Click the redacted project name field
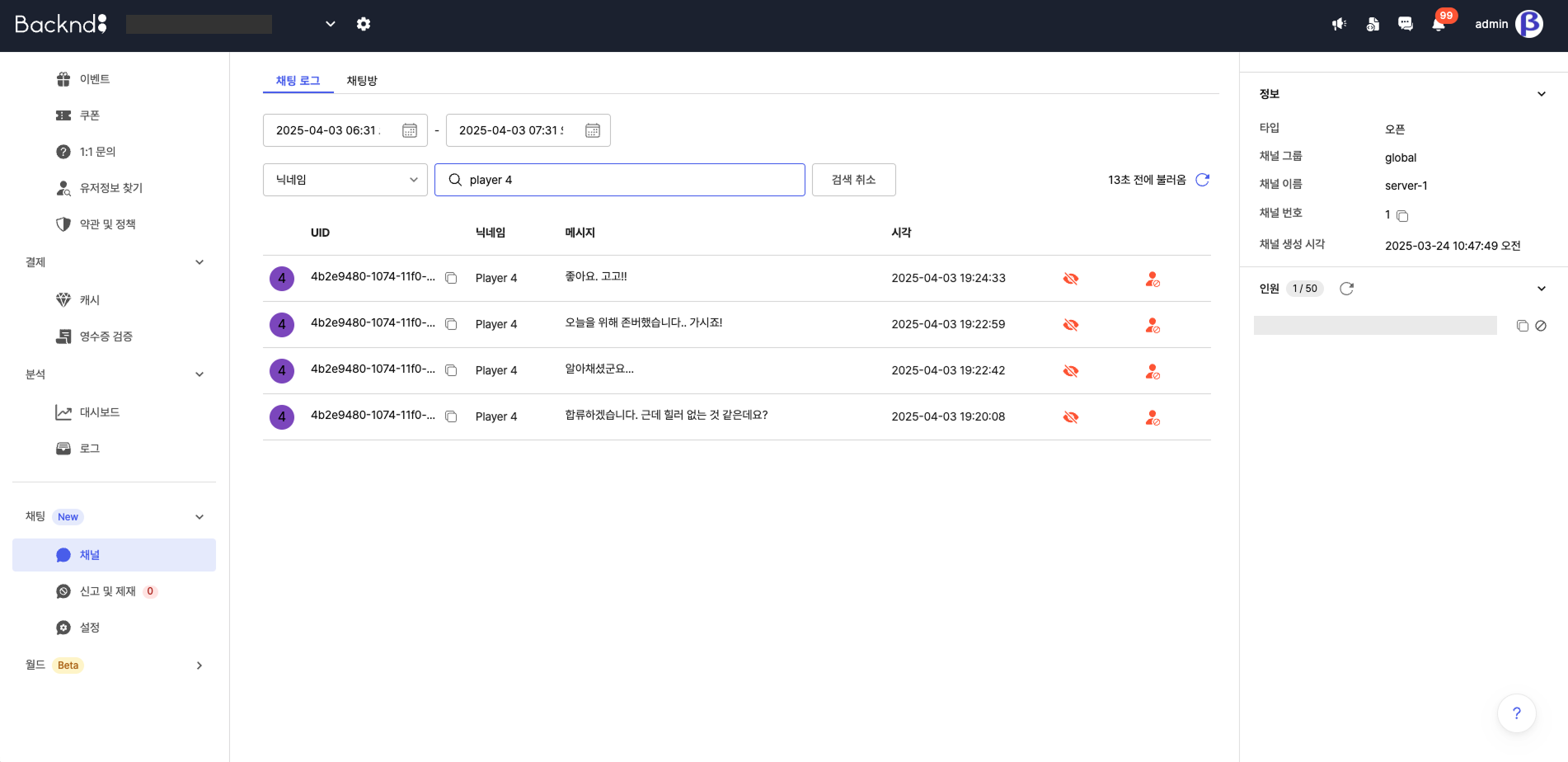 coord(199,24)
